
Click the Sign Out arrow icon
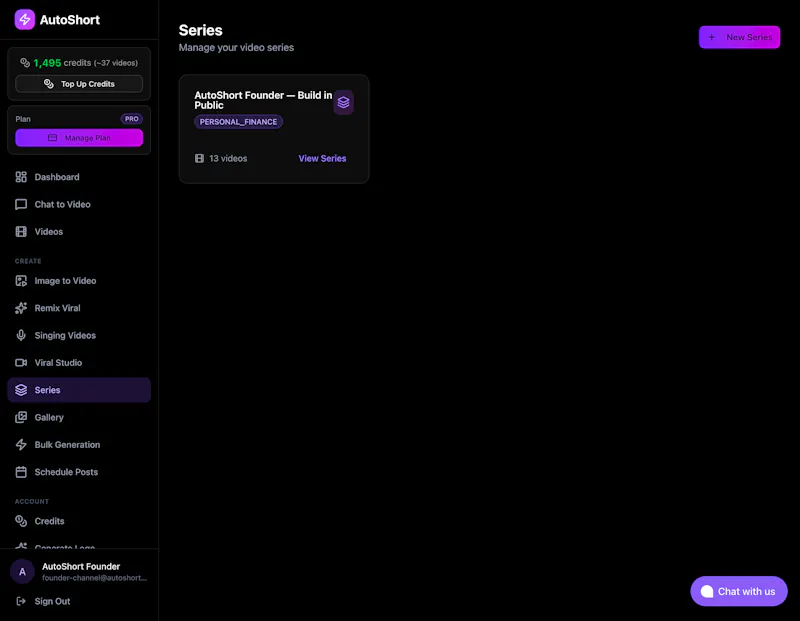(x=21, y=601)
